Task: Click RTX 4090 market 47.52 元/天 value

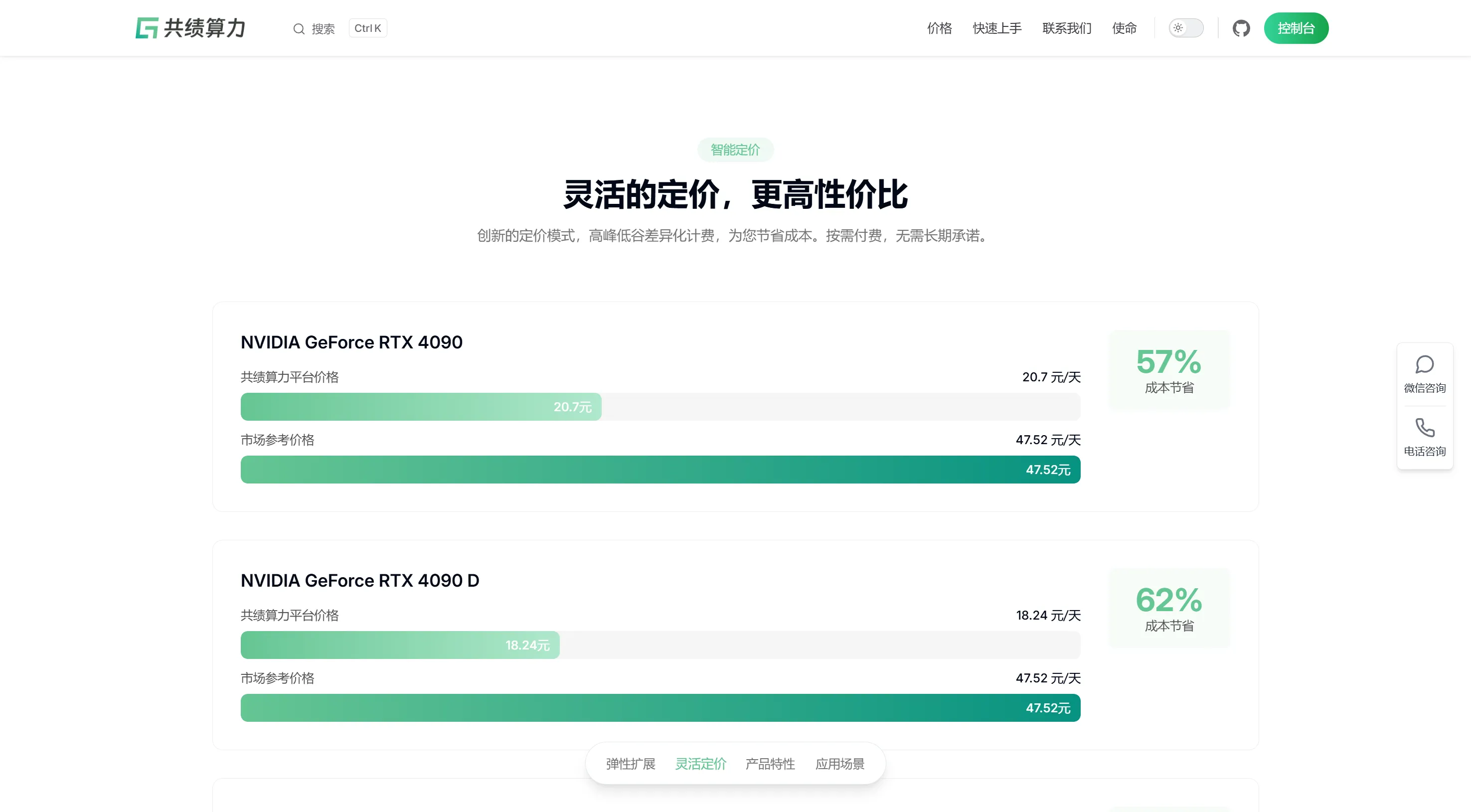Action: (x=1048, y=440)
